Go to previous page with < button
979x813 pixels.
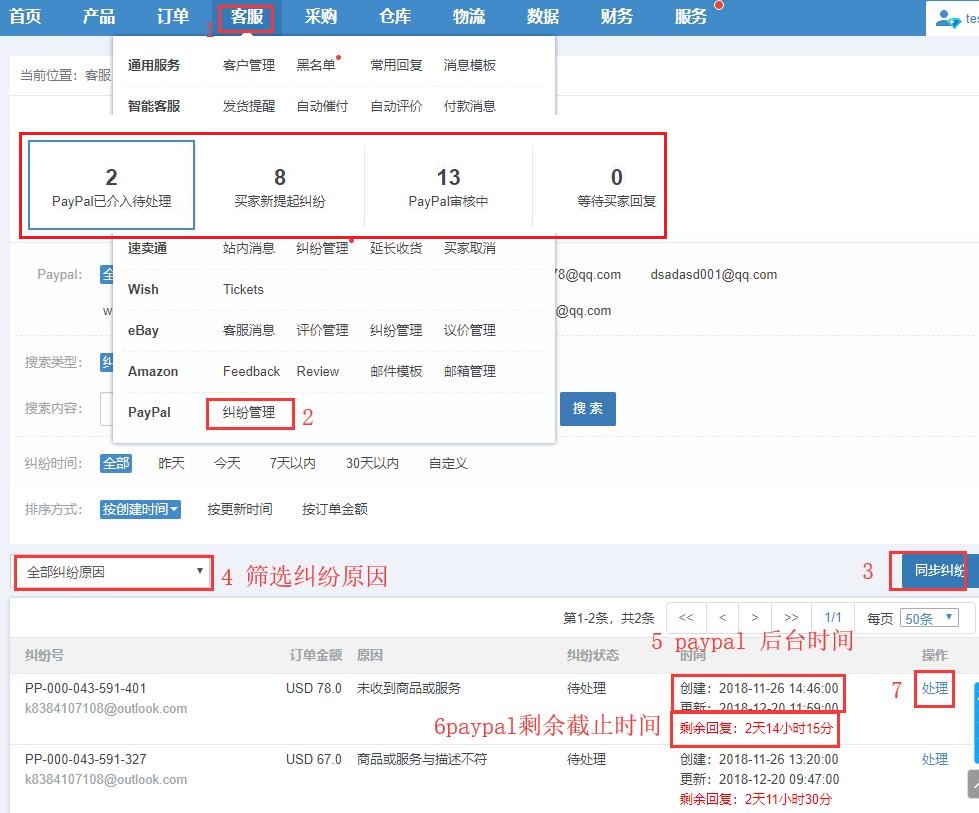(x=722, y=618)
